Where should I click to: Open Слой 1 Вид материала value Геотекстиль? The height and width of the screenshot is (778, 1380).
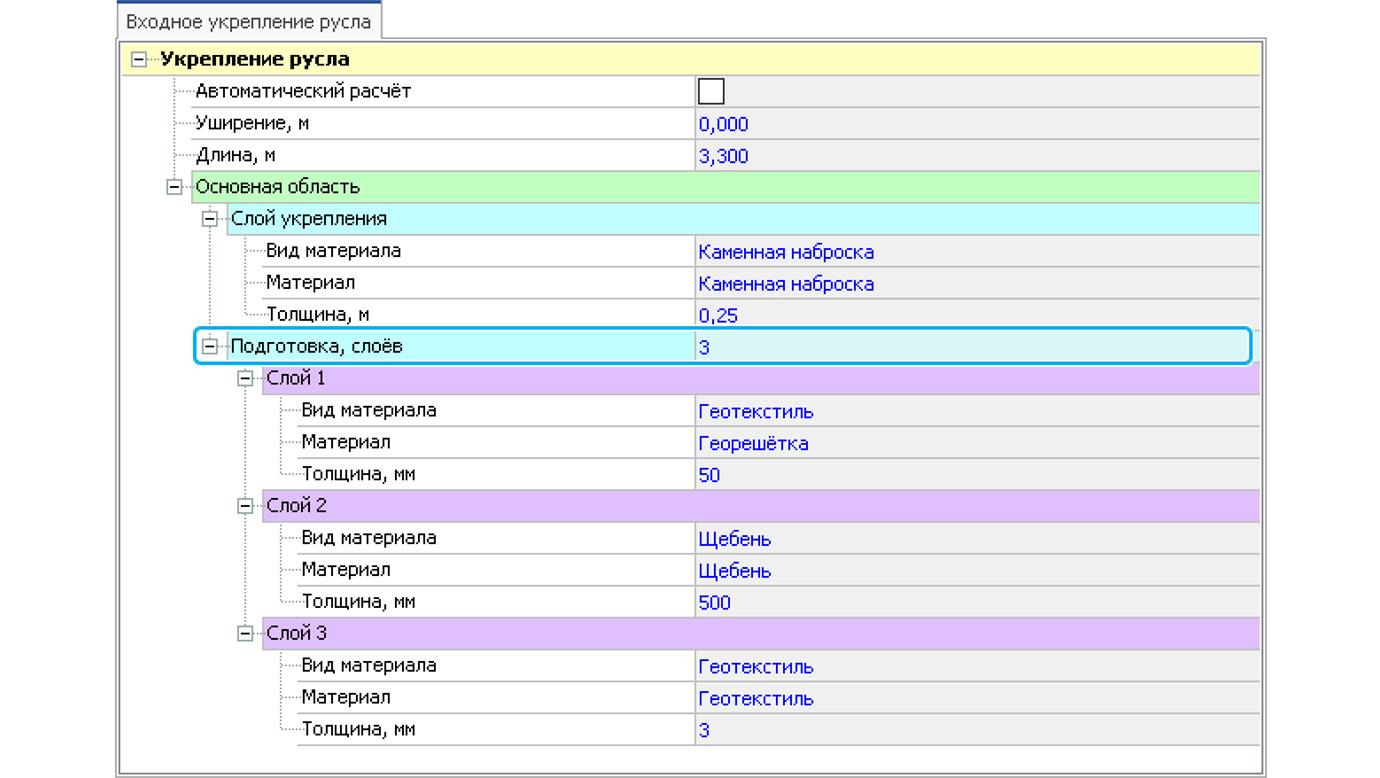[x=977, y=411]
